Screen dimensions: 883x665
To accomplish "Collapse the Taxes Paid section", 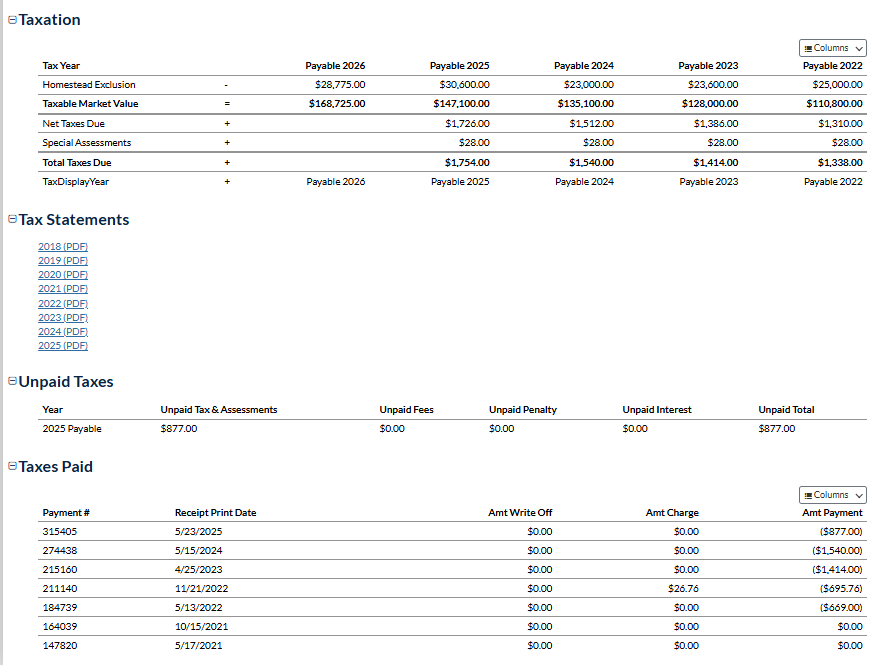I will (12, 467).
